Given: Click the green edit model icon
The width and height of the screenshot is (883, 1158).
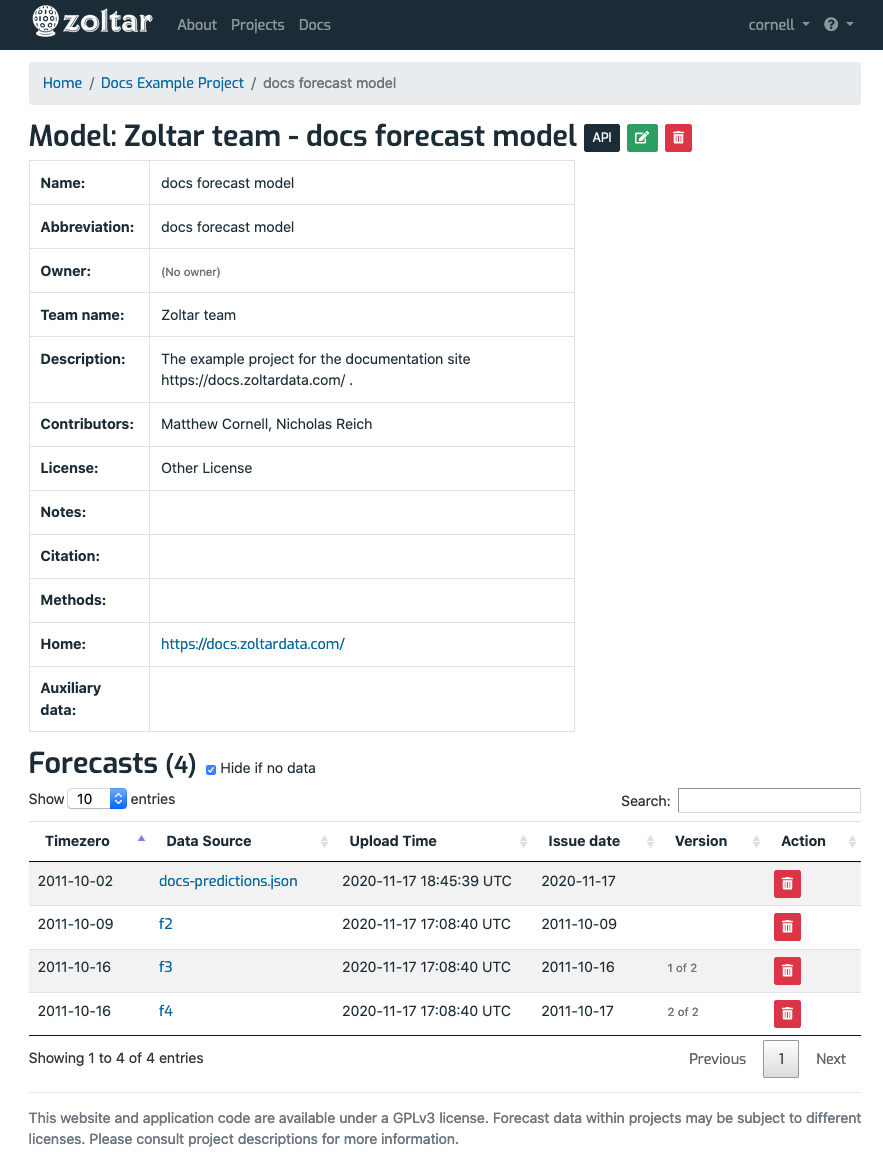Looking at the screenshot, I should pos(642,138).
